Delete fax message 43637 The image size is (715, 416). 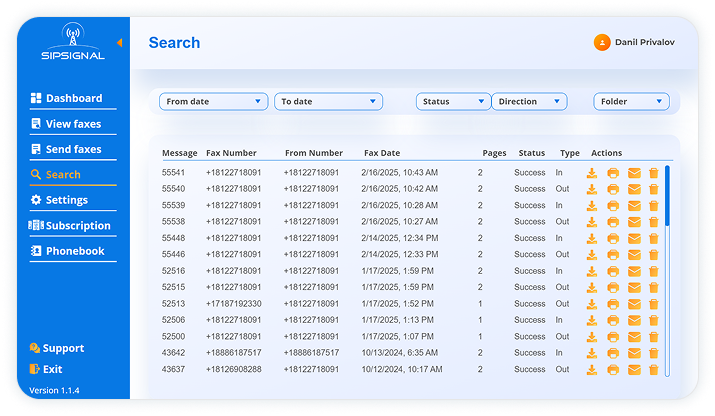tap(653, 370)
